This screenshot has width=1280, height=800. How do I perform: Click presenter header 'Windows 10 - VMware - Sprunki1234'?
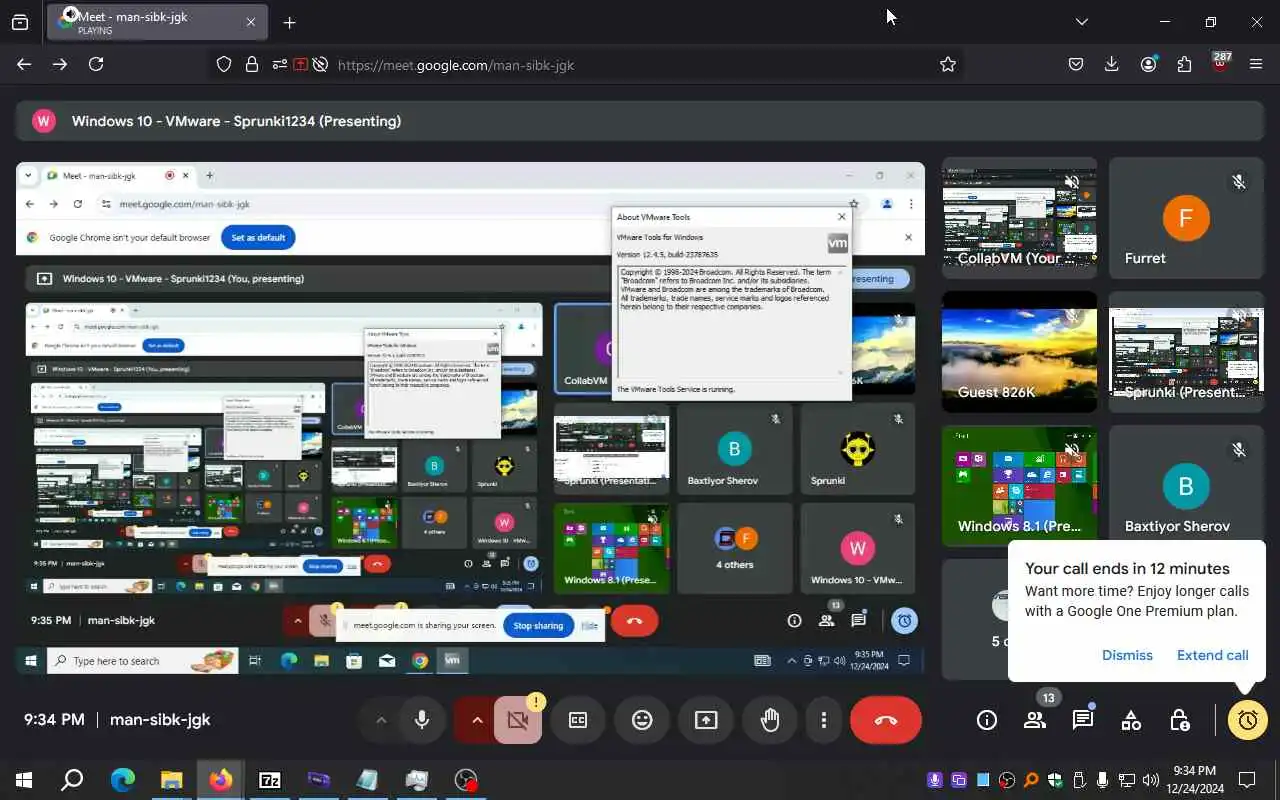coord(236,121)
